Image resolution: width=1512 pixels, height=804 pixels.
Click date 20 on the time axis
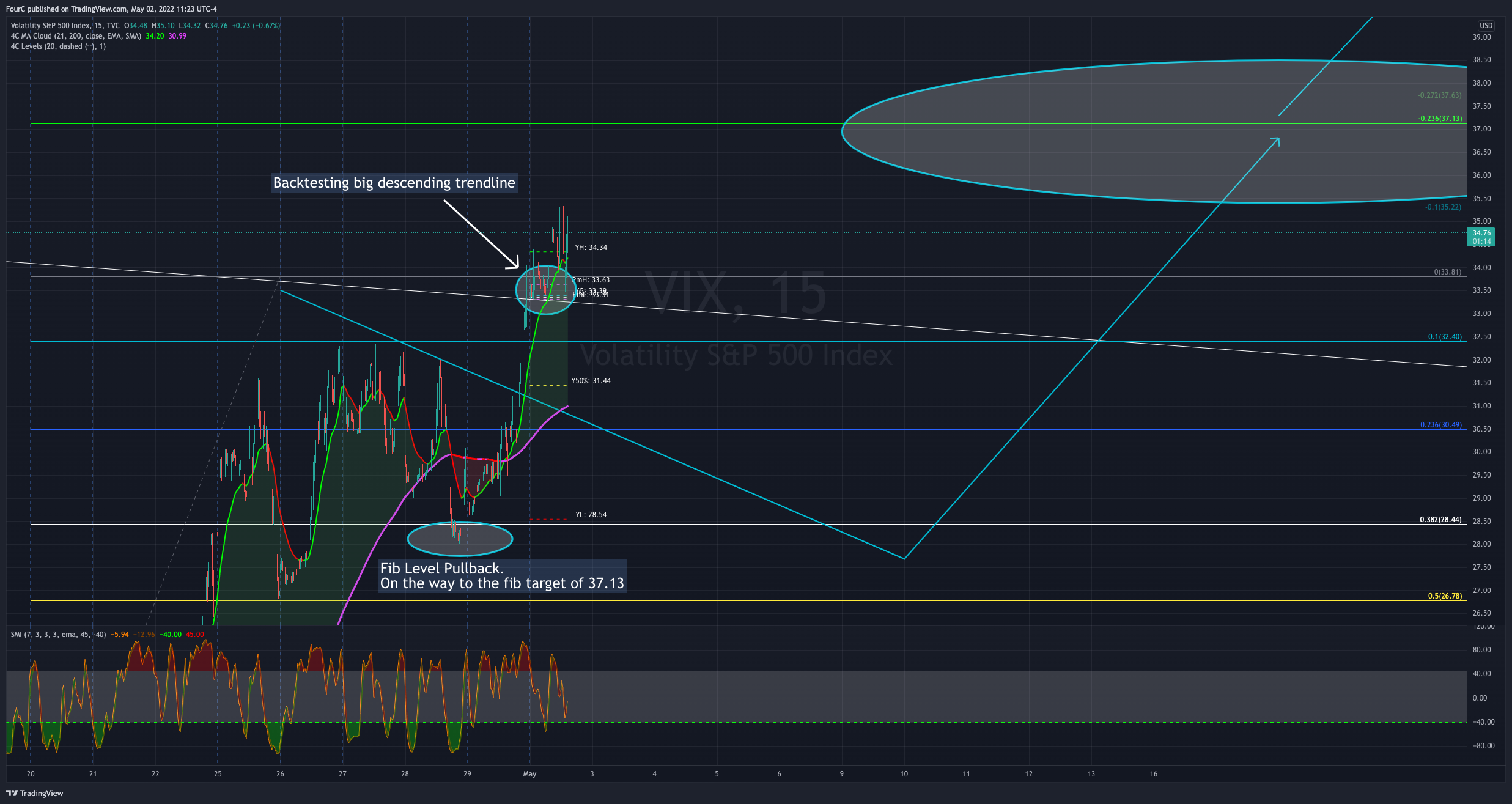[31, 774]
